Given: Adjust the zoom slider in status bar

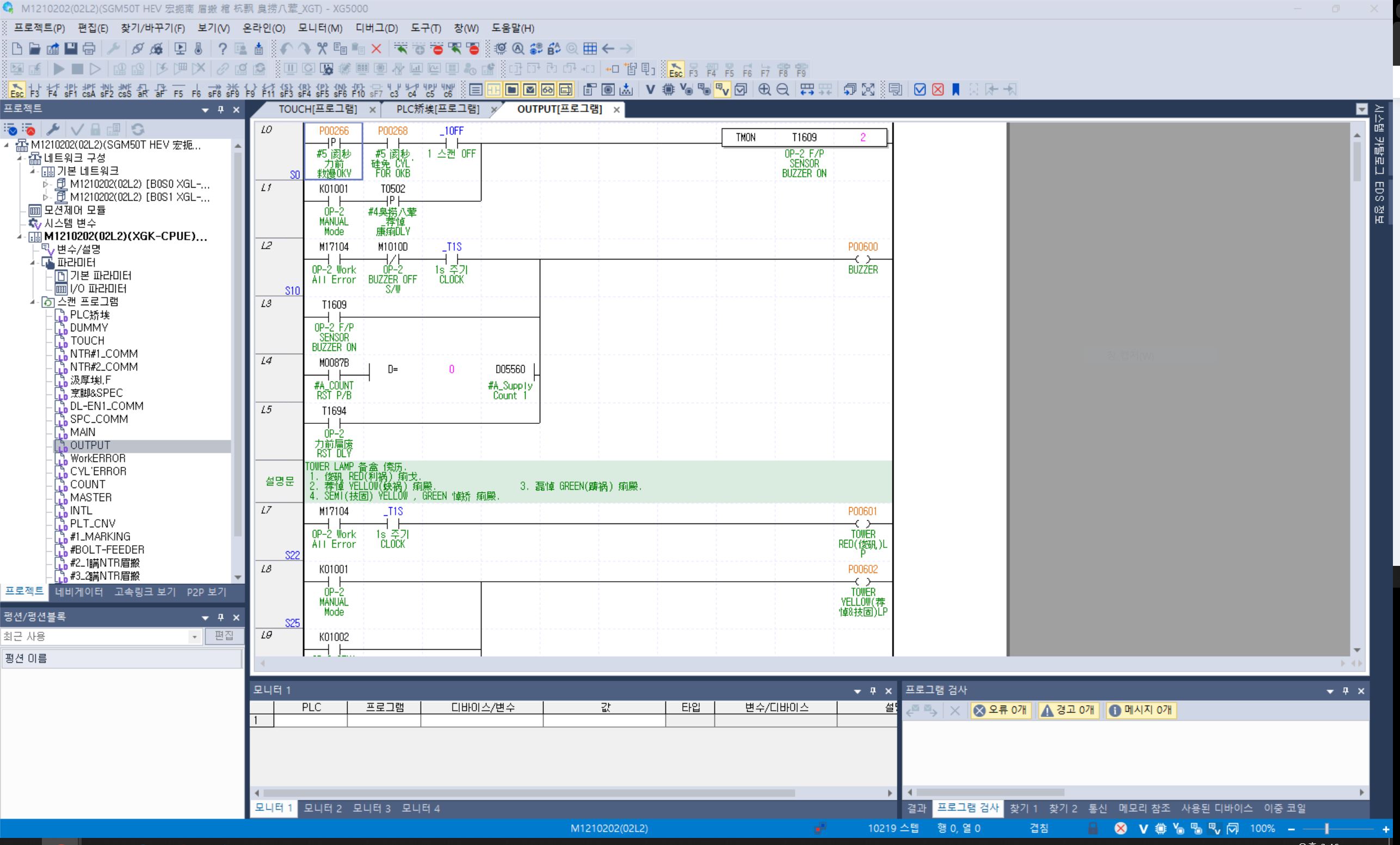Looking at the screenshot, I should point(1327,829).
